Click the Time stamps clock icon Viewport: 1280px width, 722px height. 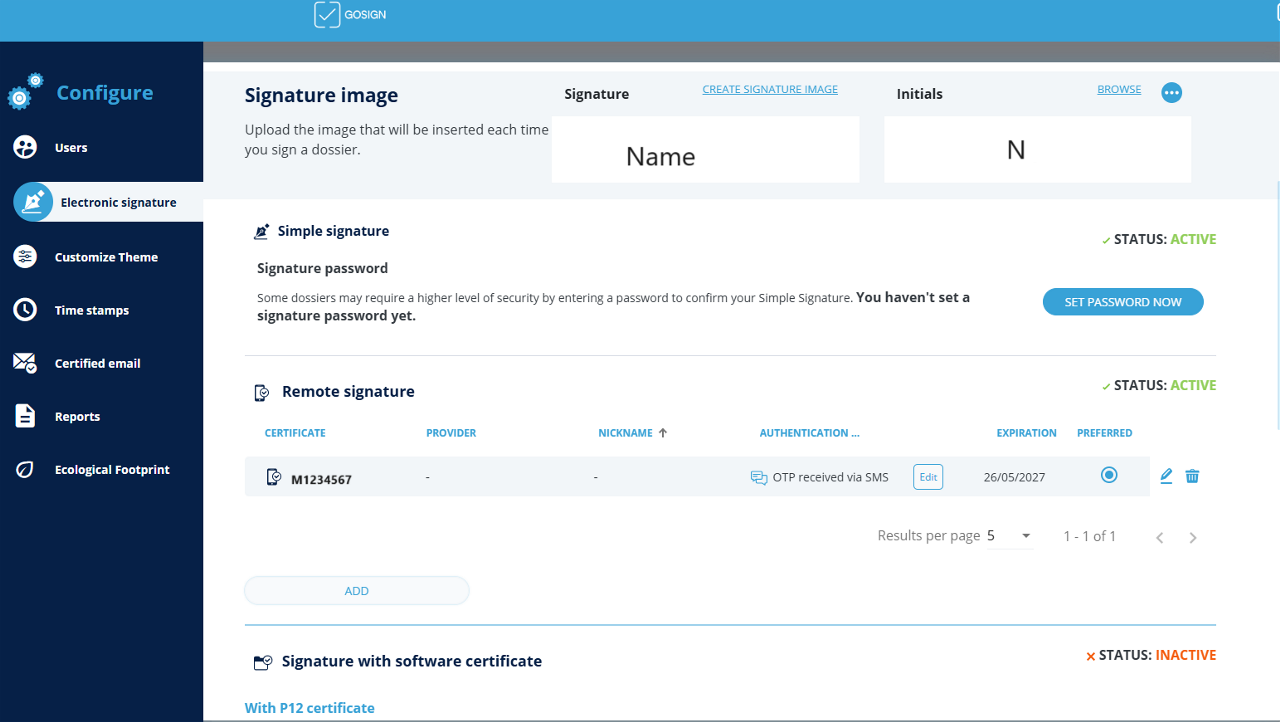[x=25, y=310]
